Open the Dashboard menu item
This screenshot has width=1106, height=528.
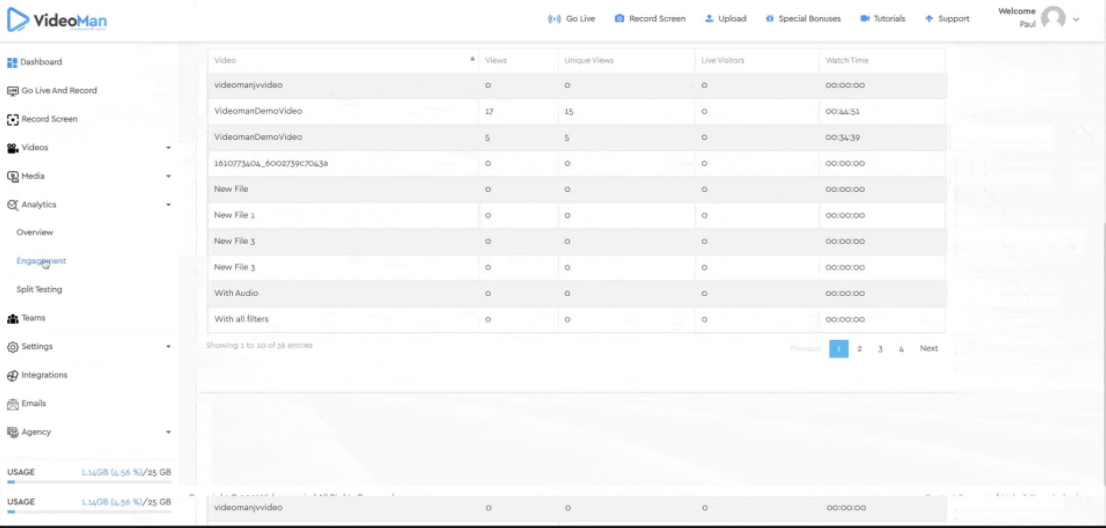[x=41, y=62]
